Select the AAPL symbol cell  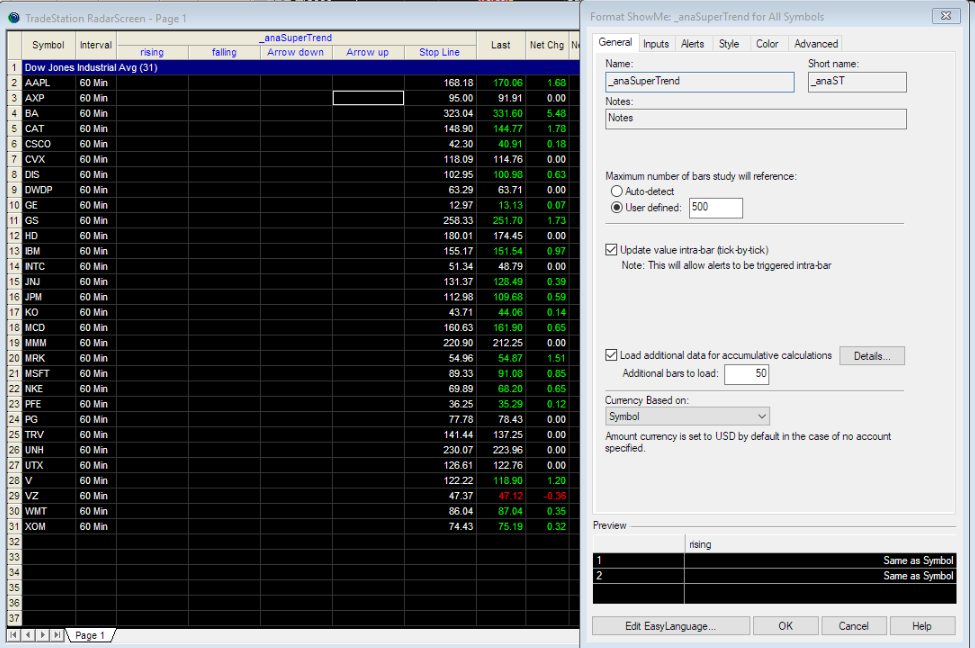tap(49, 83)
